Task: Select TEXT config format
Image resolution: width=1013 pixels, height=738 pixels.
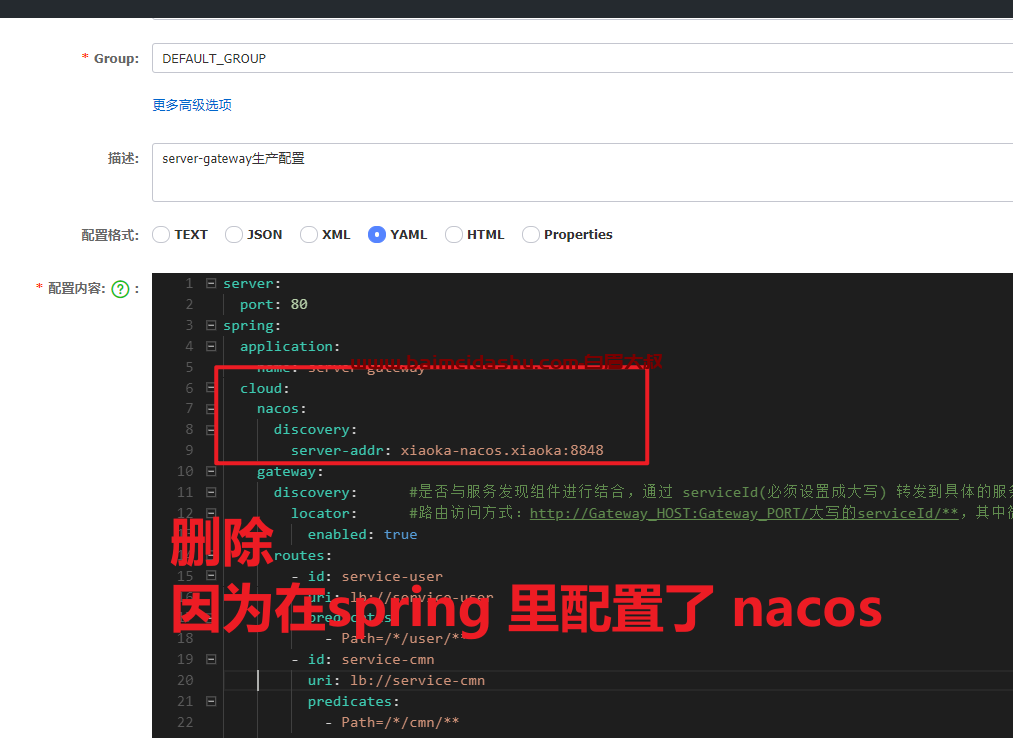Action: tap(161, 235)
